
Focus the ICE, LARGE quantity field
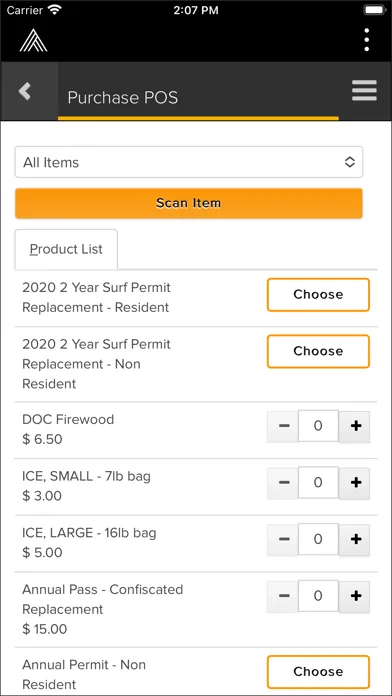(318, 539)
